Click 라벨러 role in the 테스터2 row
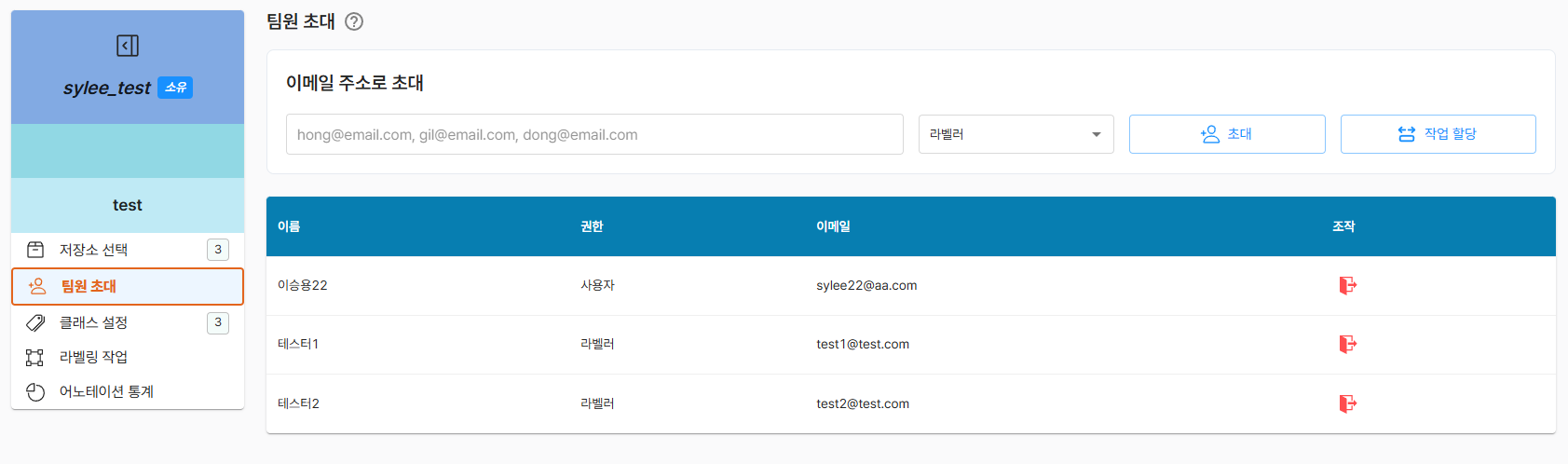This screenshot has width=1568, height=464. 597,403
